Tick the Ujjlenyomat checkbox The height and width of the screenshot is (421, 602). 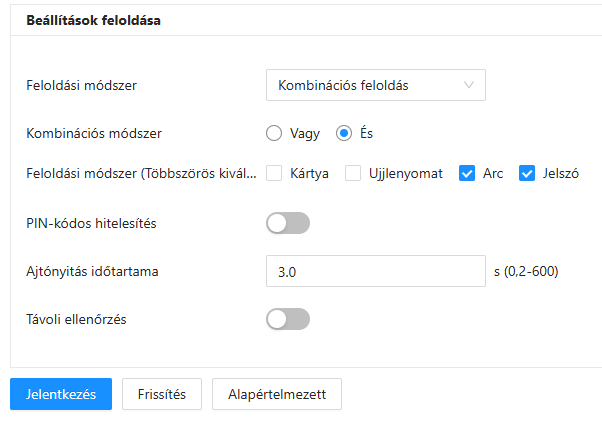353,173
